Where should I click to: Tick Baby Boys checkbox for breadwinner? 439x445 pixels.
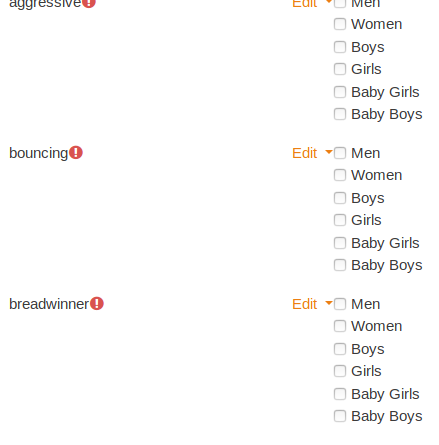click(x=340, y=416)
